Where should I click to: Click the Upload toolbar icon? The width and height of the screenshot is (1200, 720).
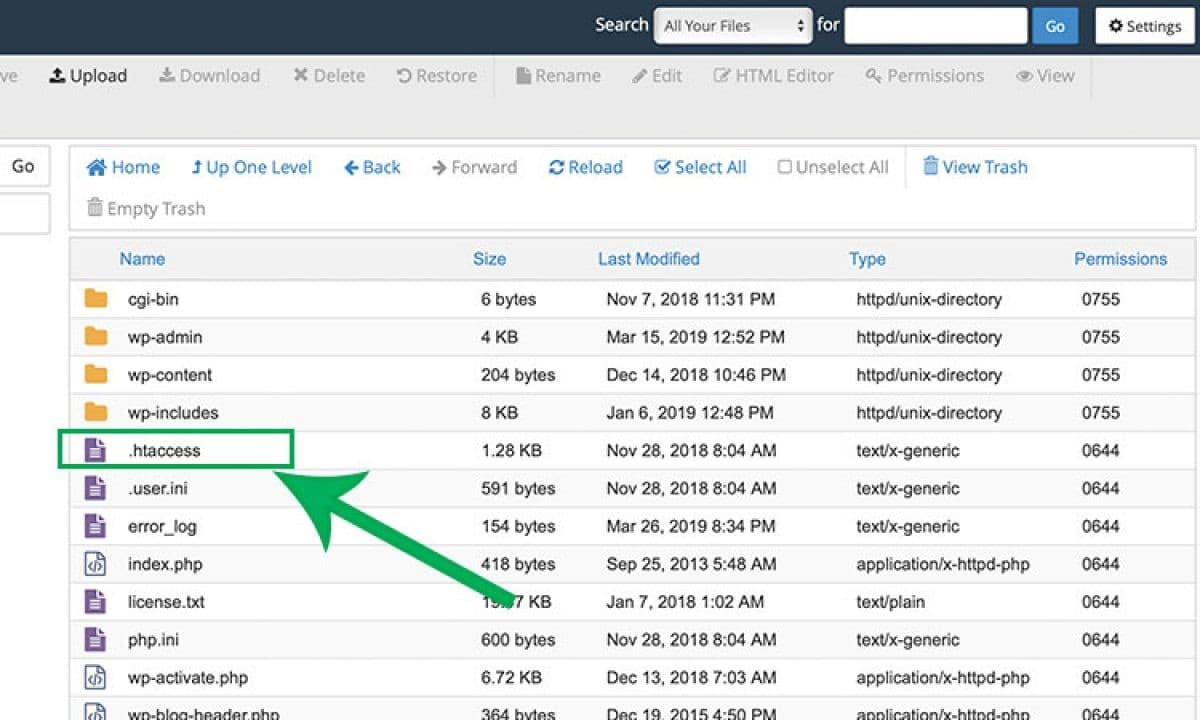tap(57, 76)
